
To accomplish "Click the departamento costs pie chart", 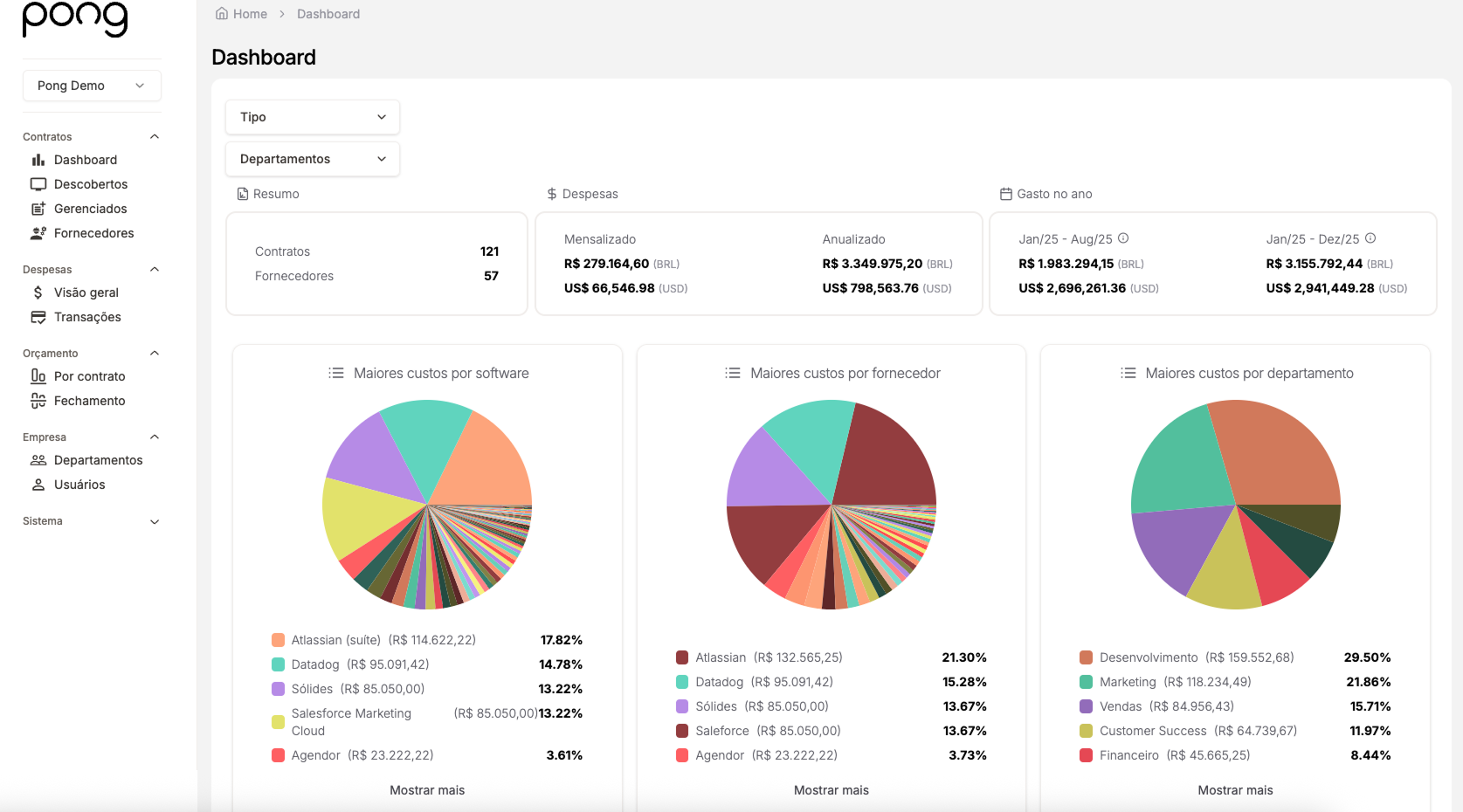I will [x=1236, y=505].
